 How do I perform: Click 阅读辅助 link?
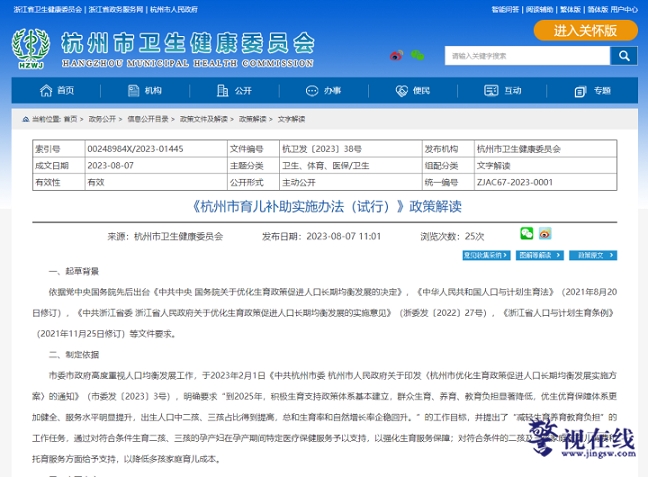[x=539, y=9]
